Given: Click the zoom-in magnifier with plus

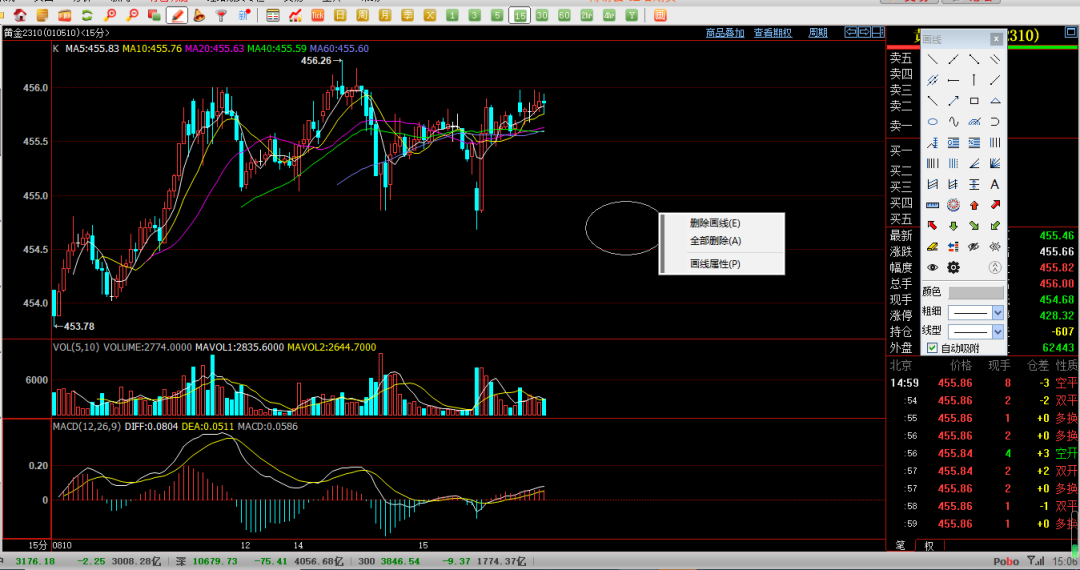Looking at the screenshot, I should click(110, 15).
